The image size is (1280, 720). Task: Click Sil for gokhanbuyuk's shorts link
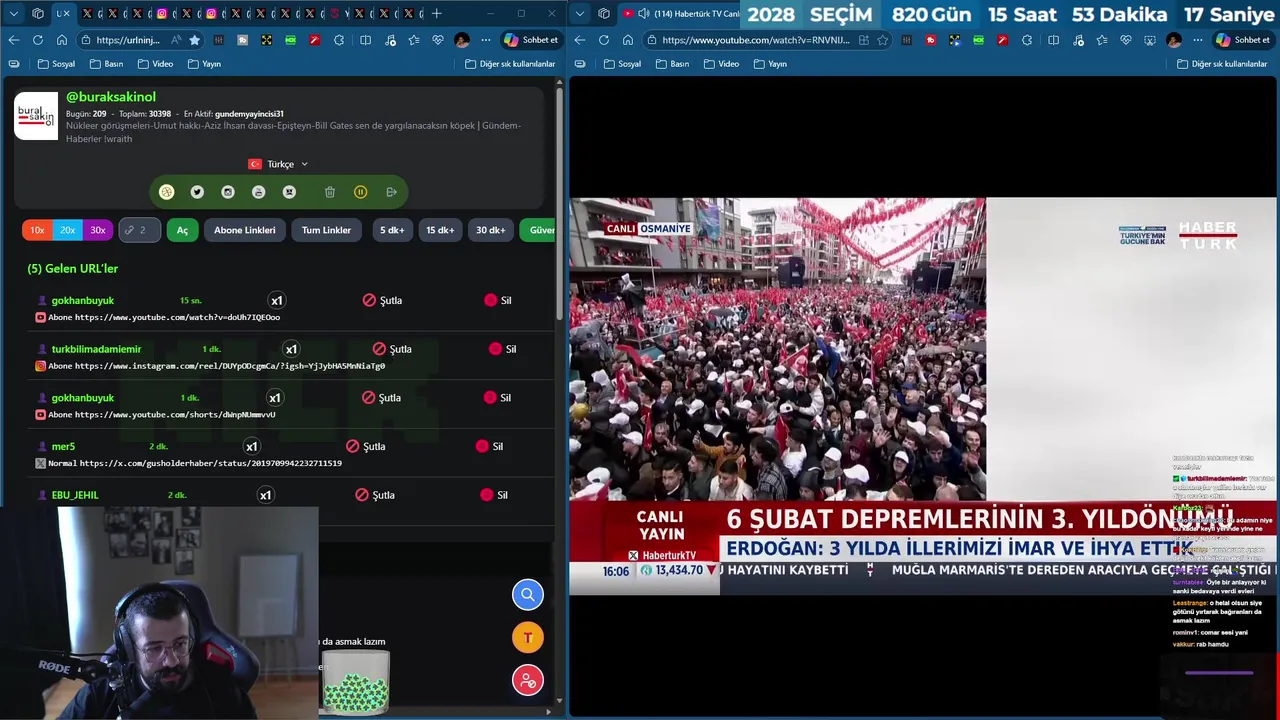[498, 398]
